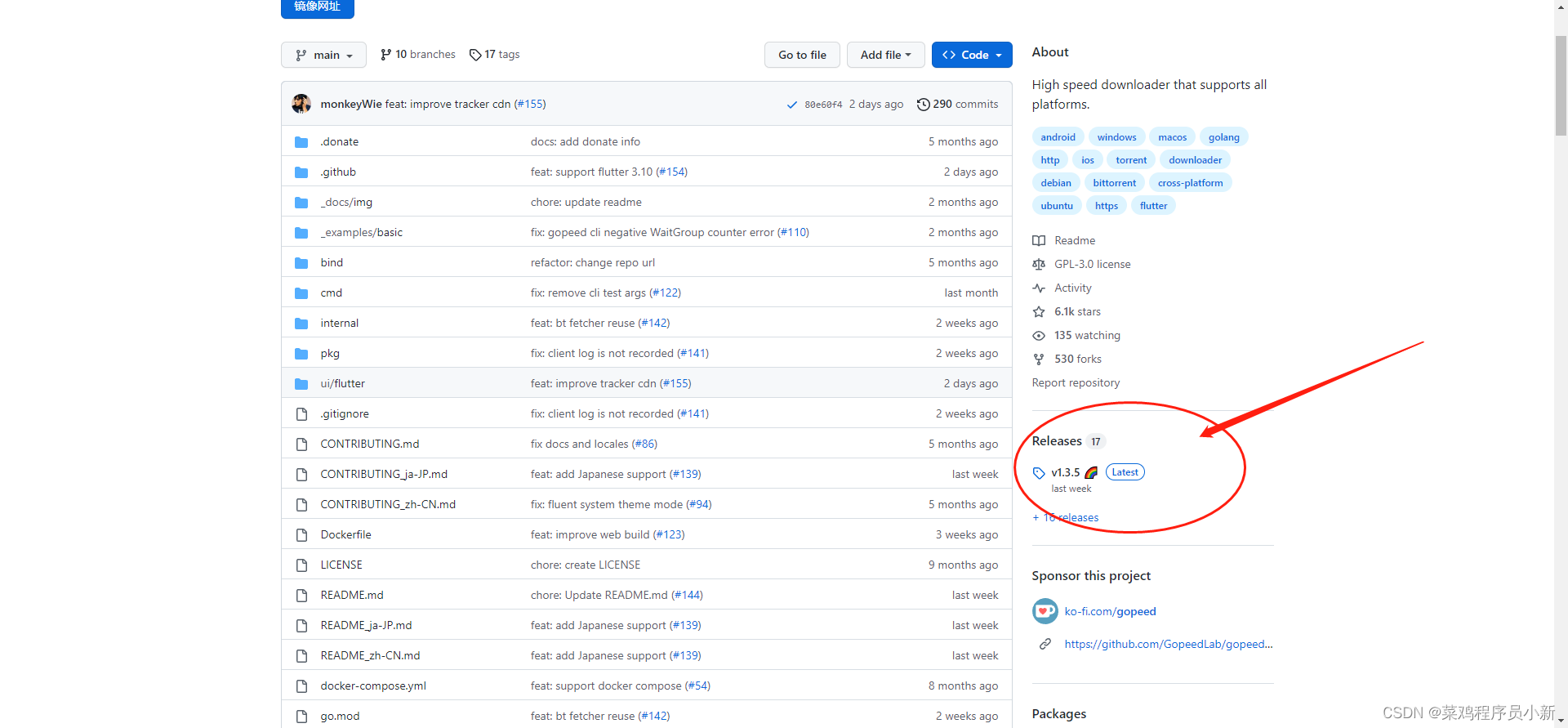Open pull request #155 in the commit header
This screenshot has width=1568, height=728.
pos(530,104)
